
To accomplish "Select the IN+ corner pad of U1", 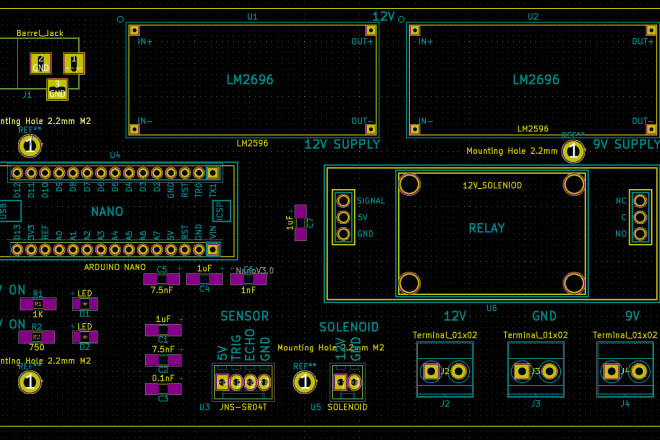I will pyautogui.click(x=134, y=30).
